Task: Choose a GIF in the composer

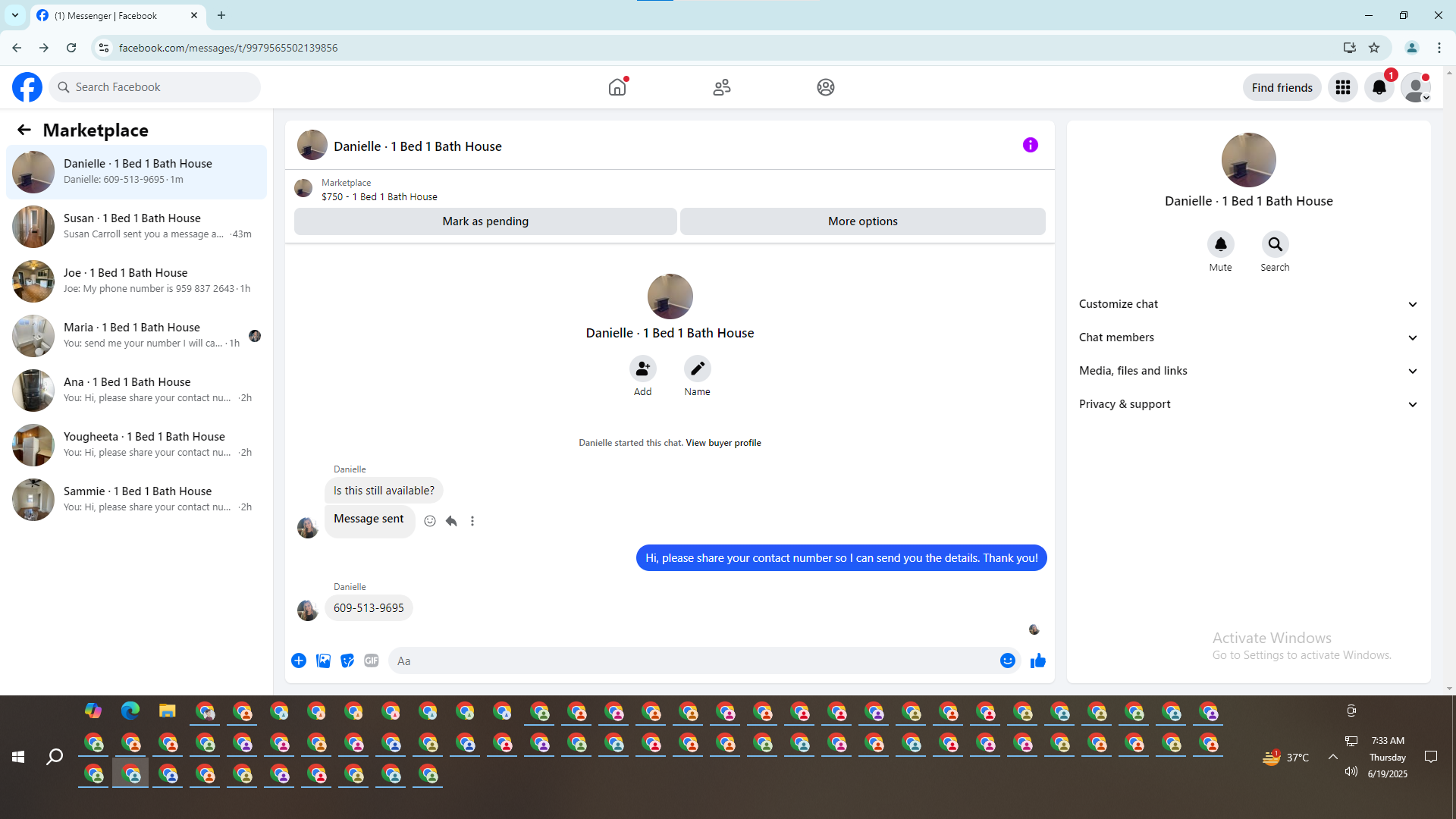Action: click(x=372, y=661)
